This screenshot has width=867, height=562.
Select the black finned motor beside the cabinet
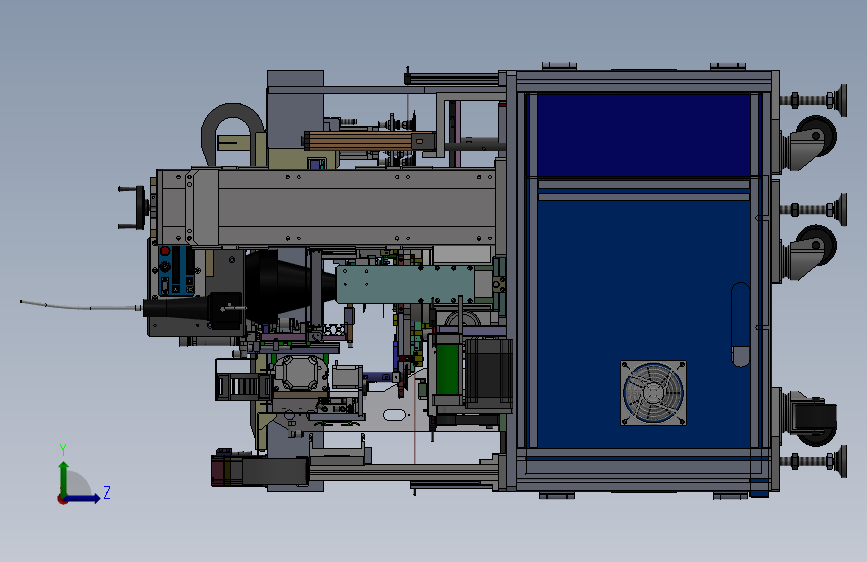[x=489, y=372]
